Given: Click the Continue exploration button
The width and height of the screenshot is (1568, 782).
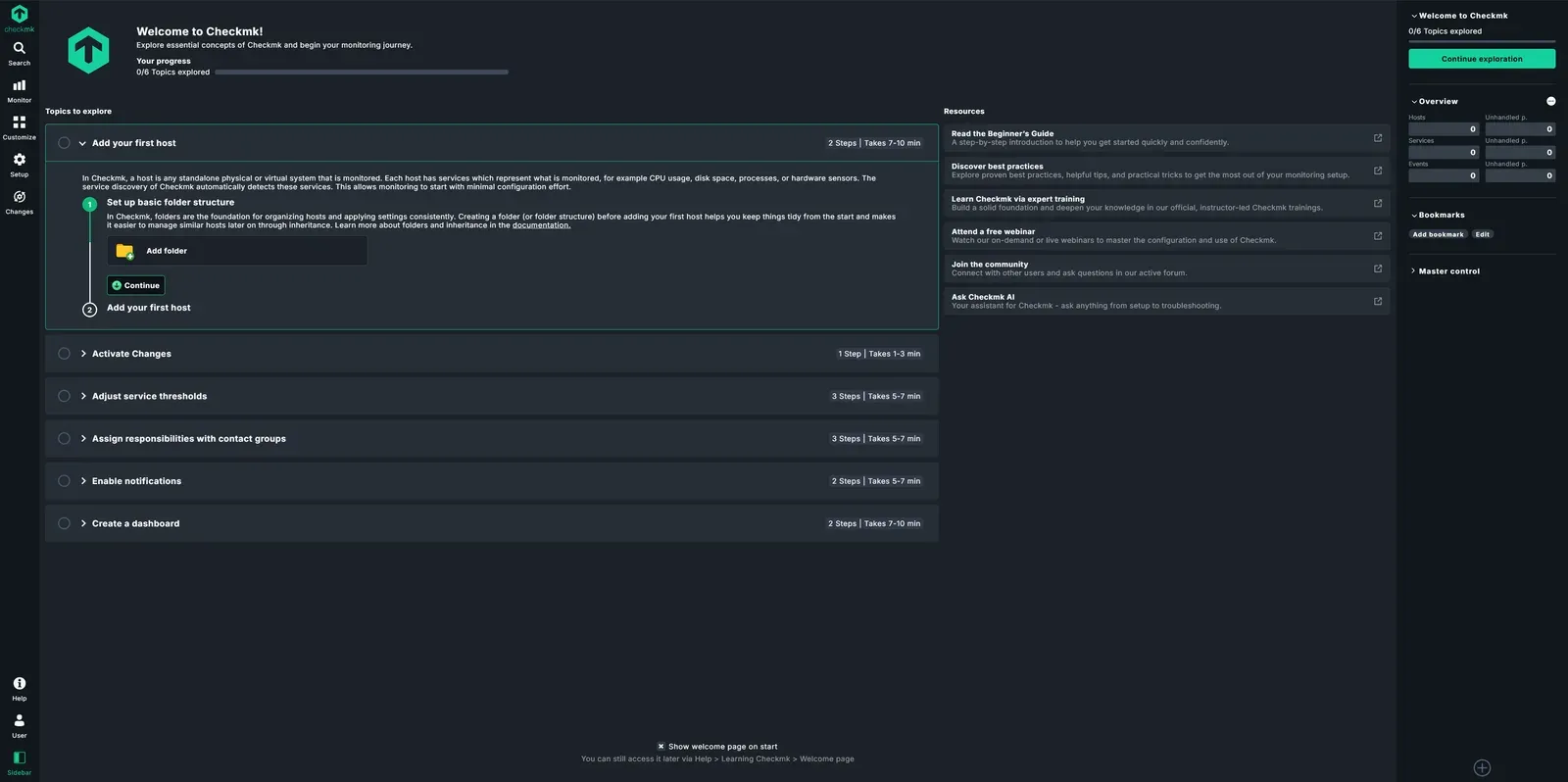Looking at the screenshot, I should (1482, 59).
